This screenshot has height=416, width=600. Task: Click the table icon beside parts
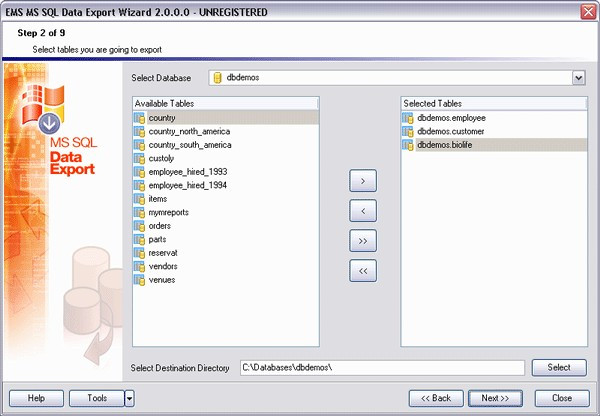[140, 240]
